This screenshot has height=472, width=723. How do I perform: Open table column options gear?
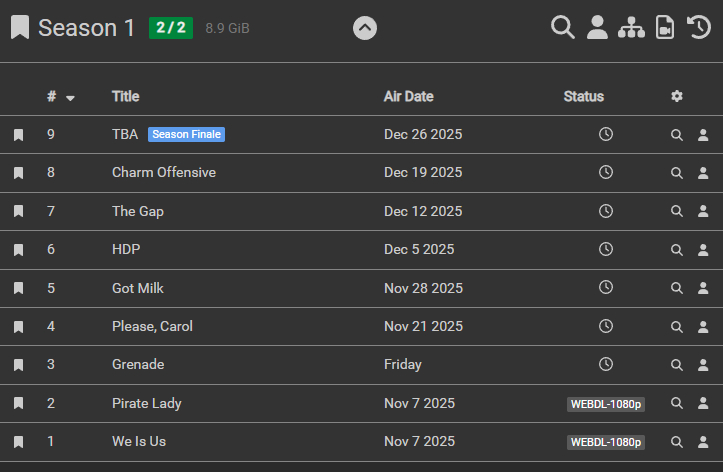677,96
